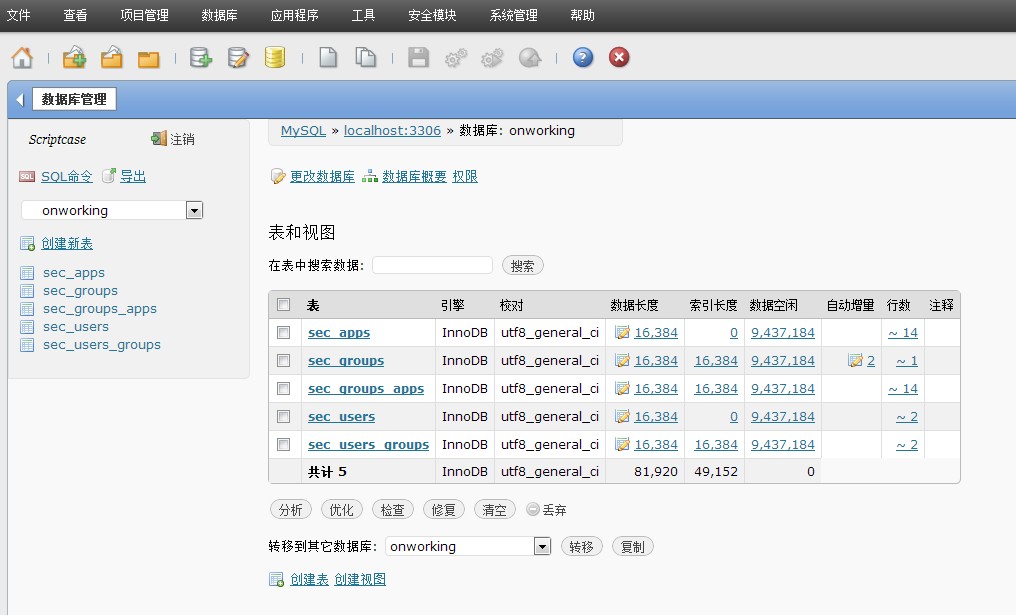Image resolution: width=1016 pixels, height=615 pixels.
Task: Check the sec_groups row checkbox
Action: 283,360
